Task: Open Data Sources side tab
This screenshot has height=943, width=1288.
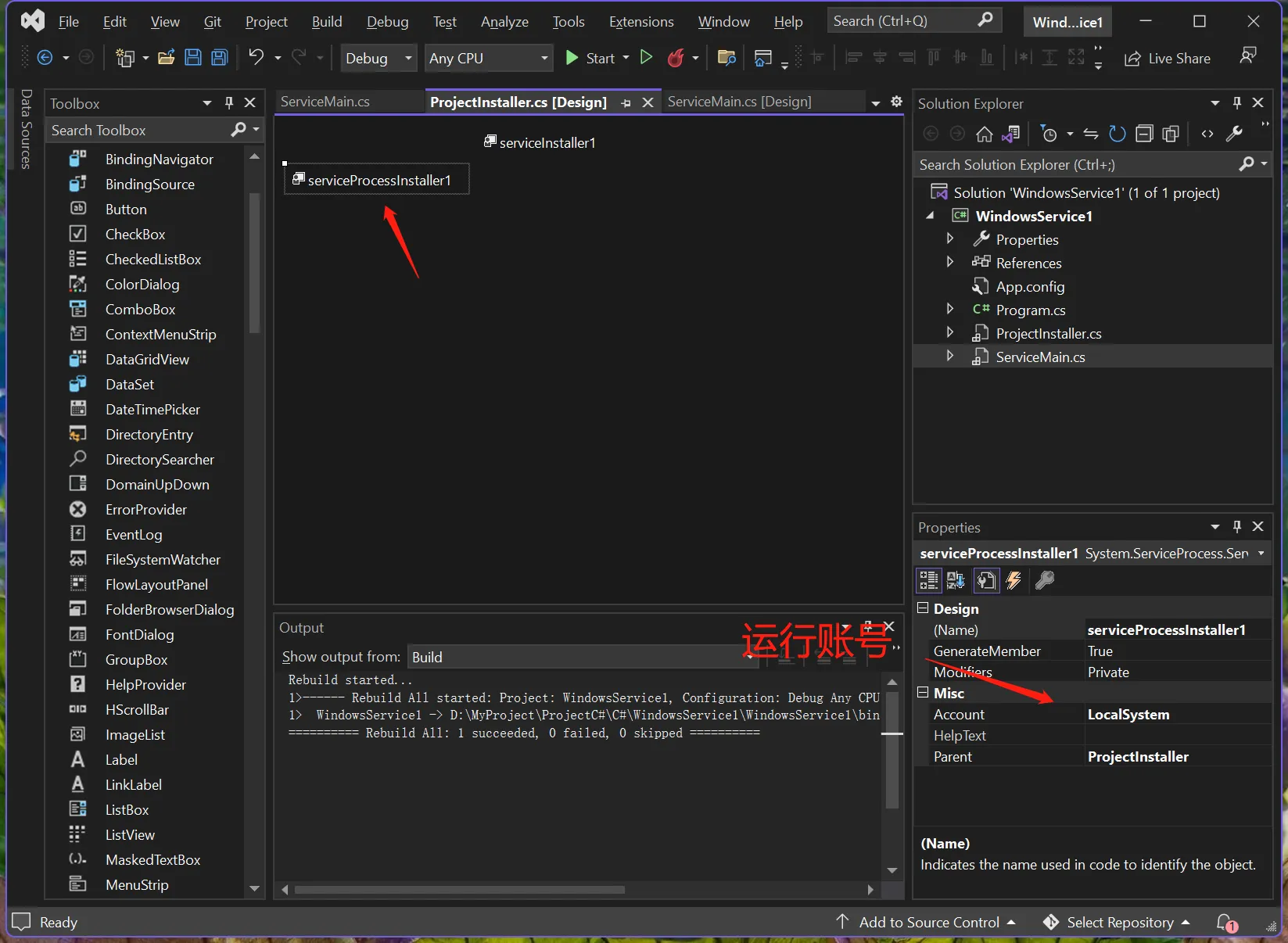Action: click(x=26, y=129)
